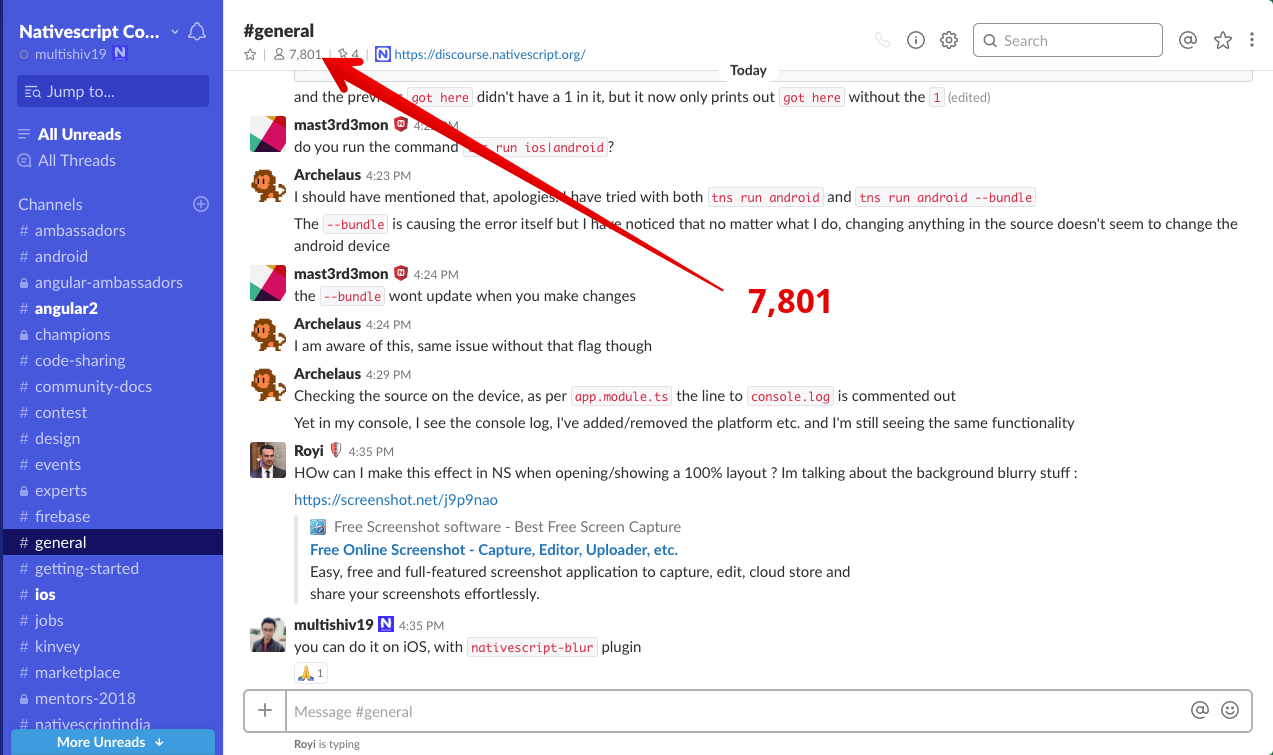This screenshot has height=755, width=1273.
Task: Insert a mention using the composer @ icon
Action: tap(1200, 710)
